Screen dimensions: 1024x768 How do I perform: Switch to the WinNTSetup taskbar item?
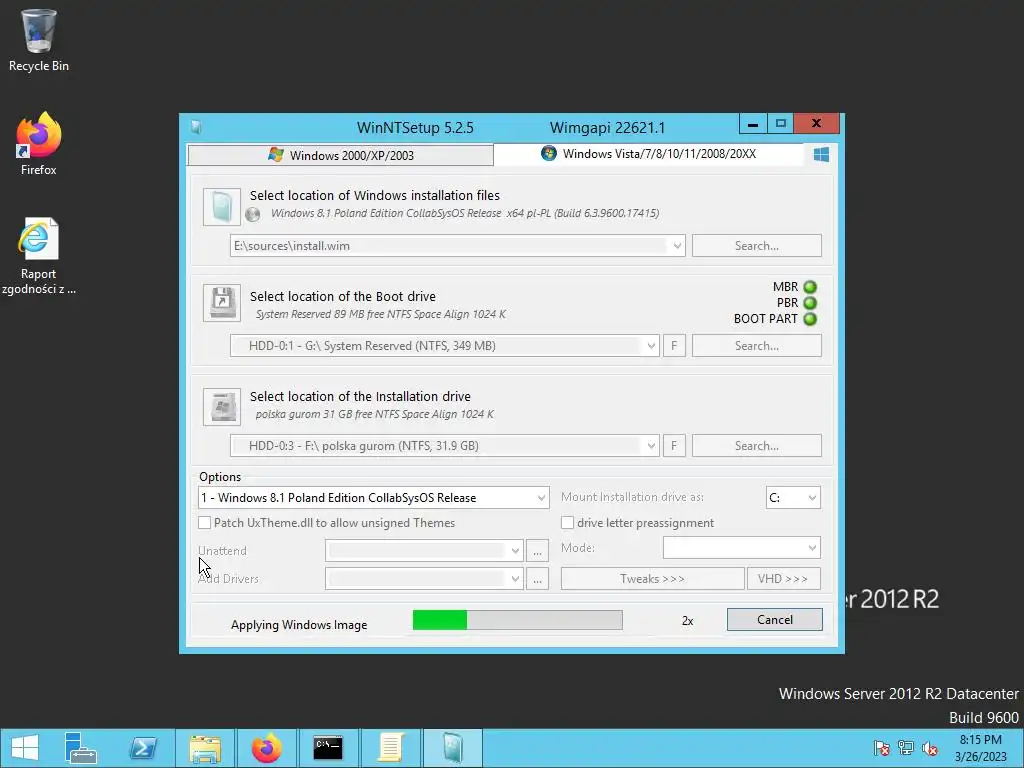coord(453,748)
